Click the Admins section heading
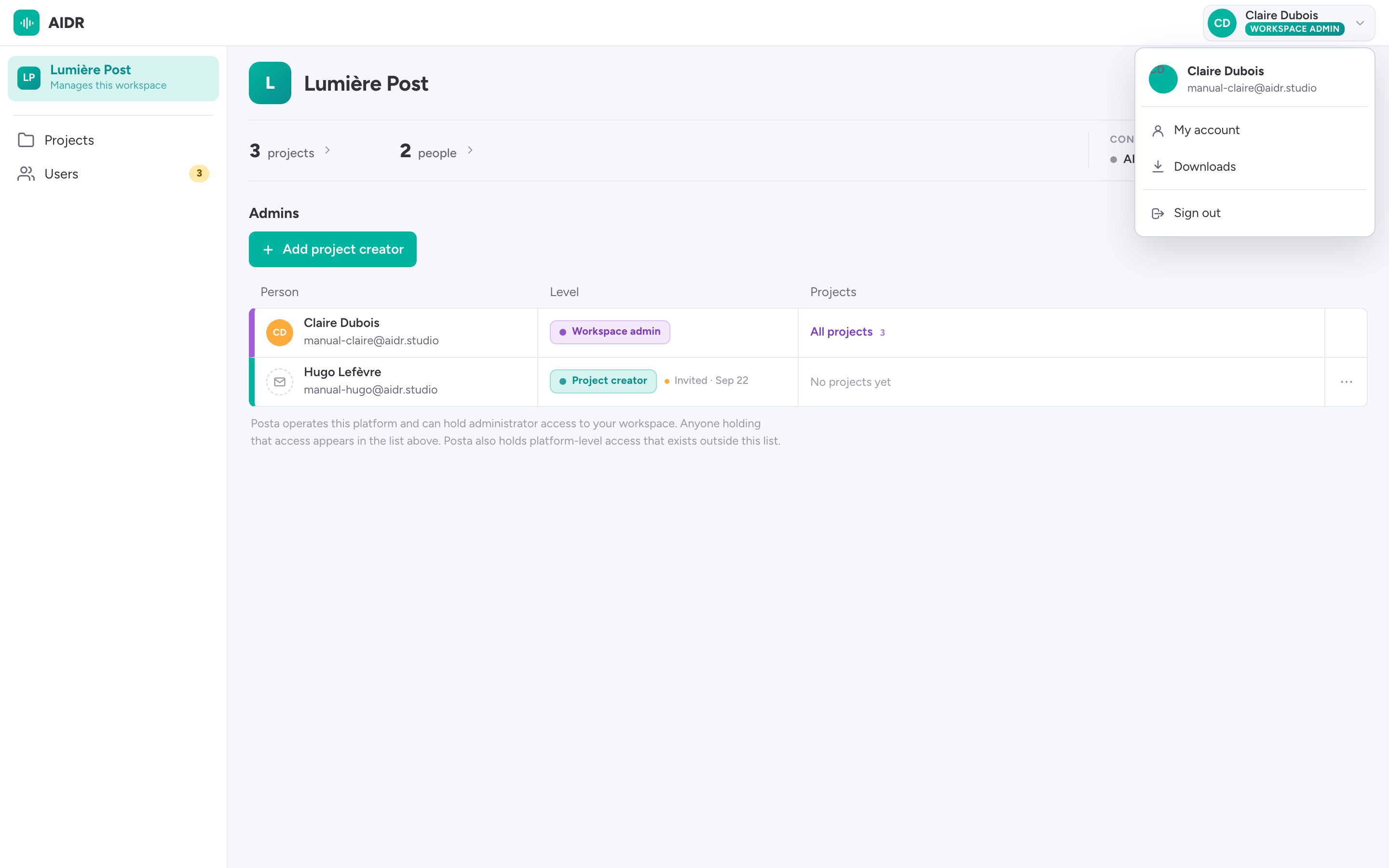 pyautogui.click(x=274, y=213)
